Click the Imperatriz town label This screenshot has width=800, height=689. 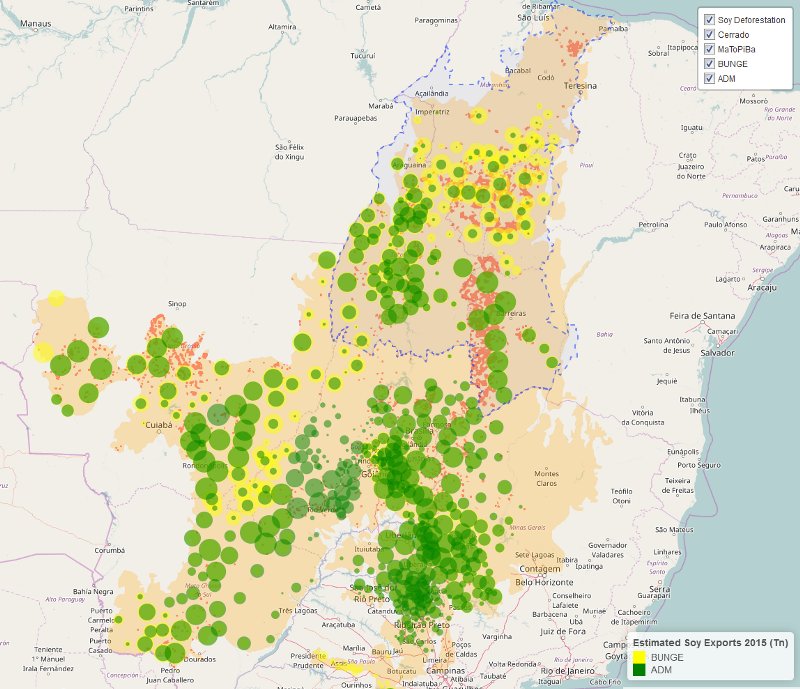pos(432,112)
